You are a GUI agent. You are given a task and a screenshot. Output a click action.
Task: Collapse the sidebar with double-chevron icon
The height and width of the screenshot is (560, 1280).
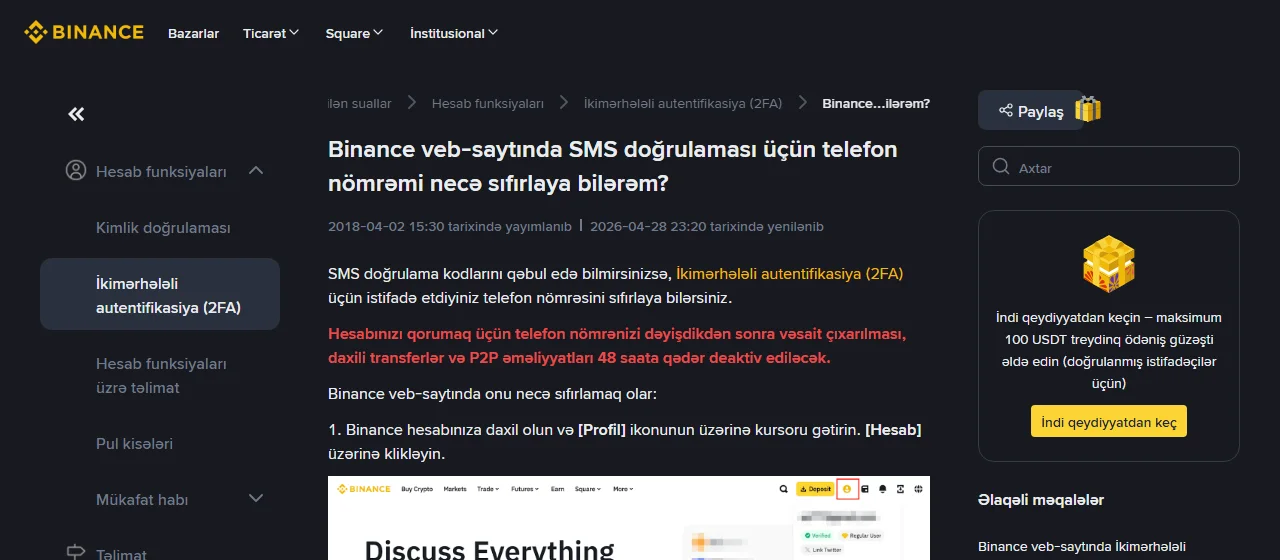76,114
